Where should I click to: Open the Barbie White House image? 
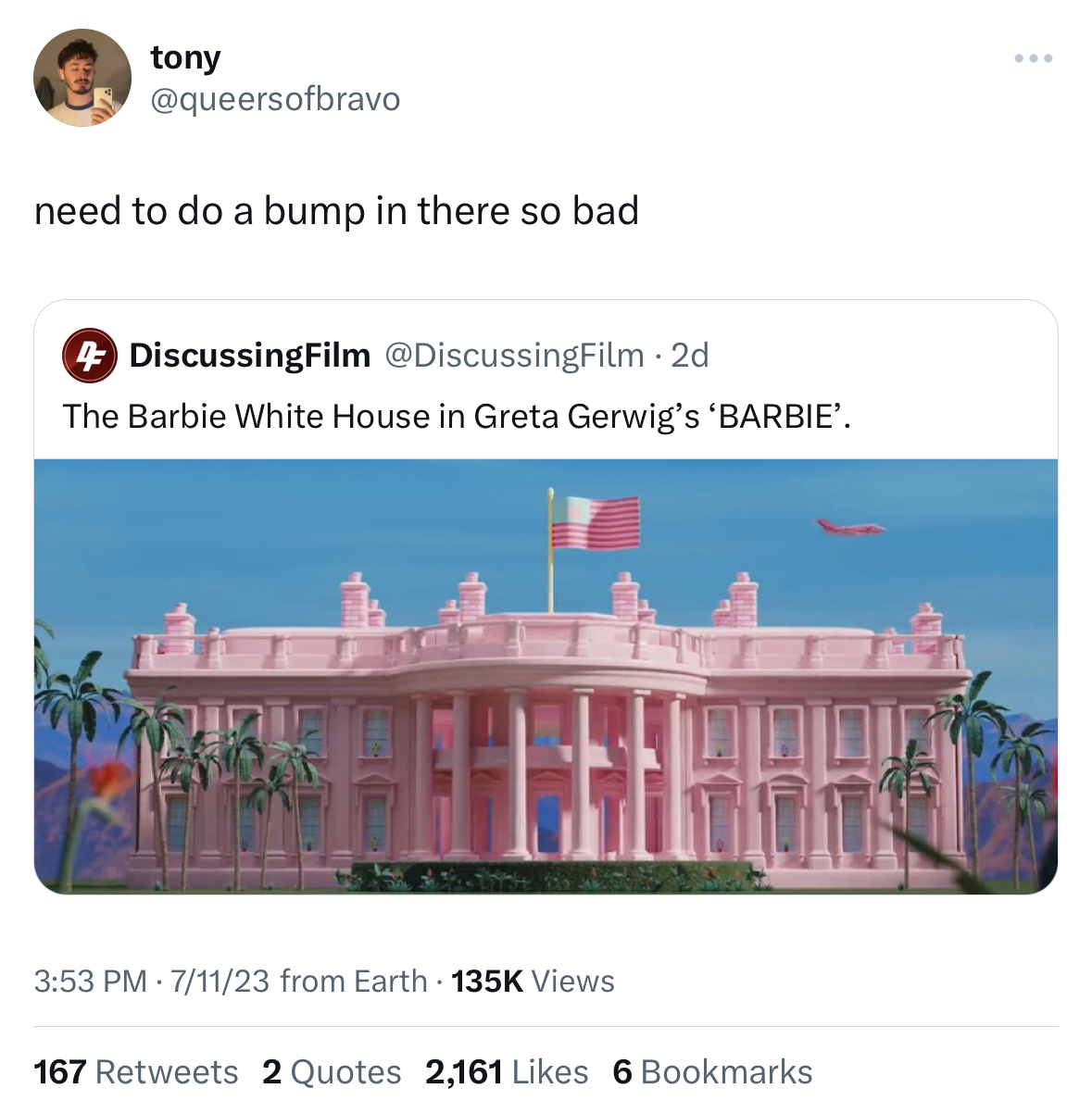coord(546,676)
